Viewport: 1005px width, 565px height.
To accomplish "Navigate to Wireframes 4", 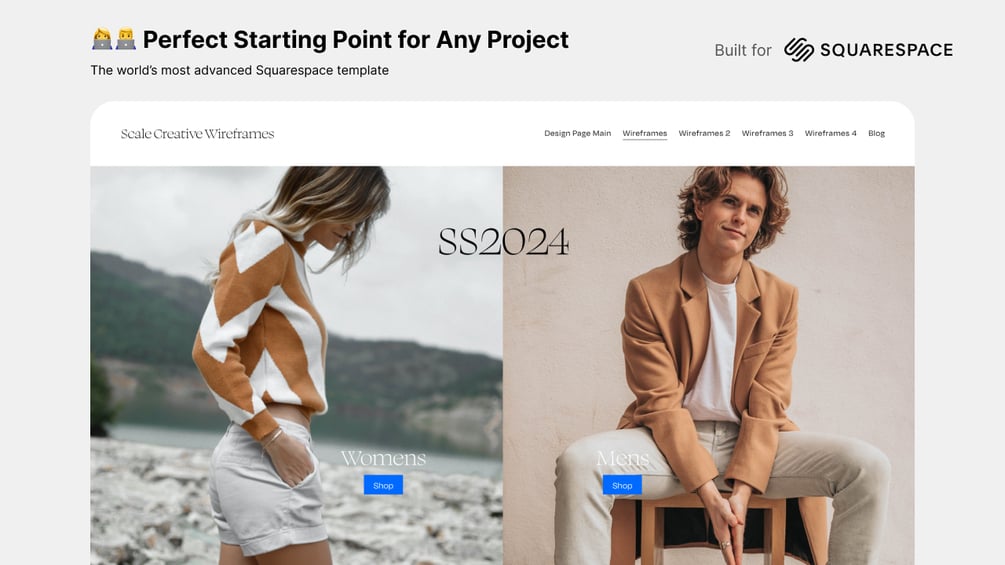I will pos(831,133).
